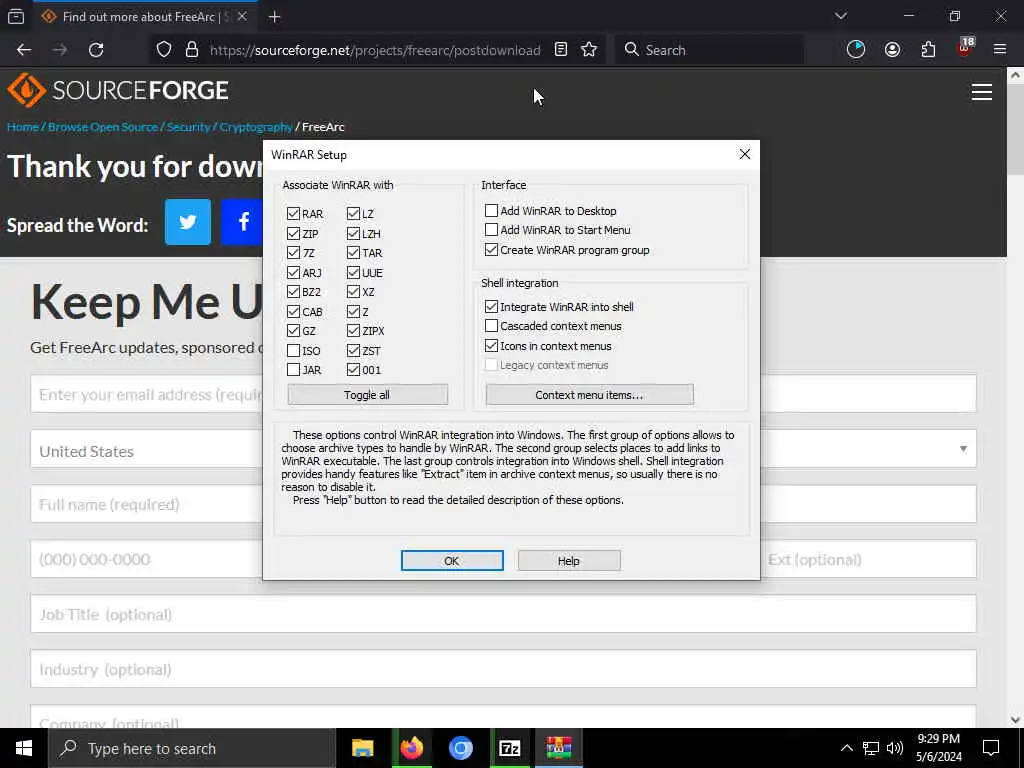Toggle Icons in context menus
1024x768 pixels.
tap(491, 345)
